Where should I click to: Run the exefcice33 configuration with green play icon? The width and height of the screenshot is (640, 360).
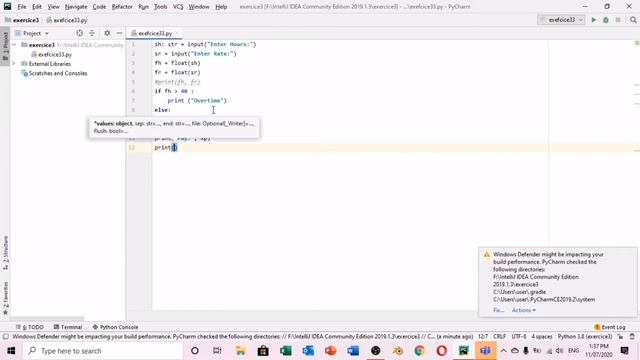(593, 20)
